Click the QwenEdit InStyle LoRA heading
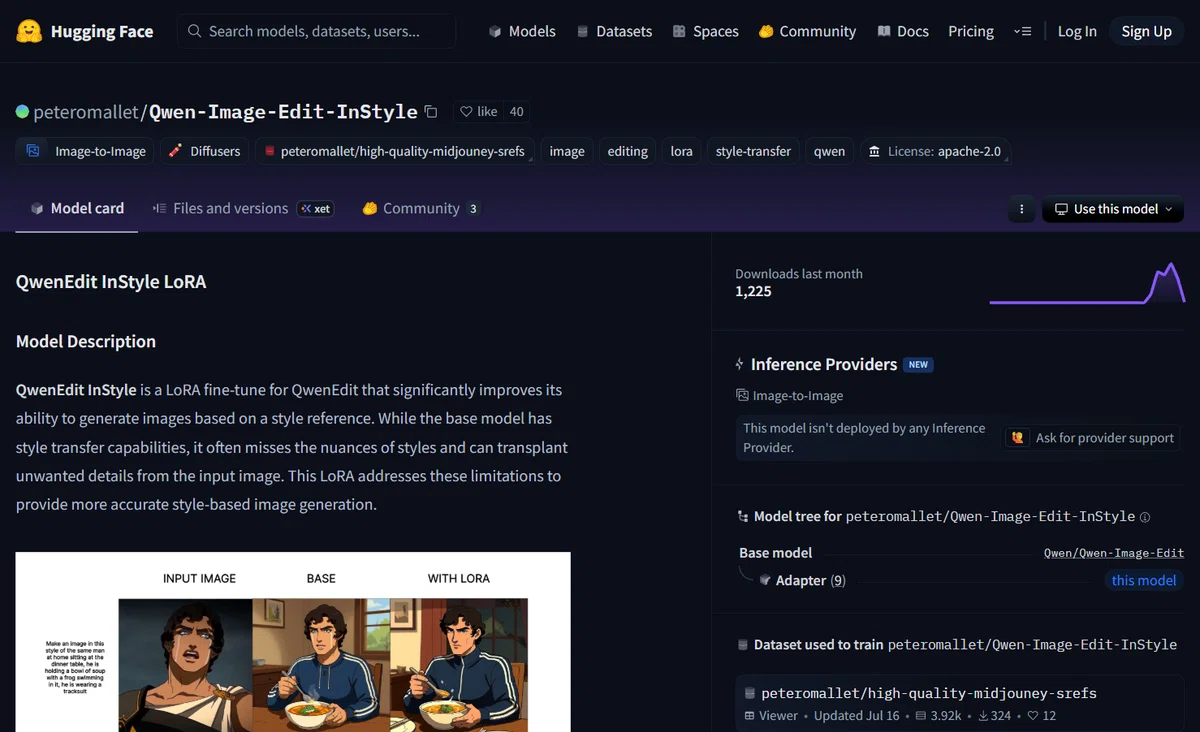 pyautogui.click(x=111, y=281)
